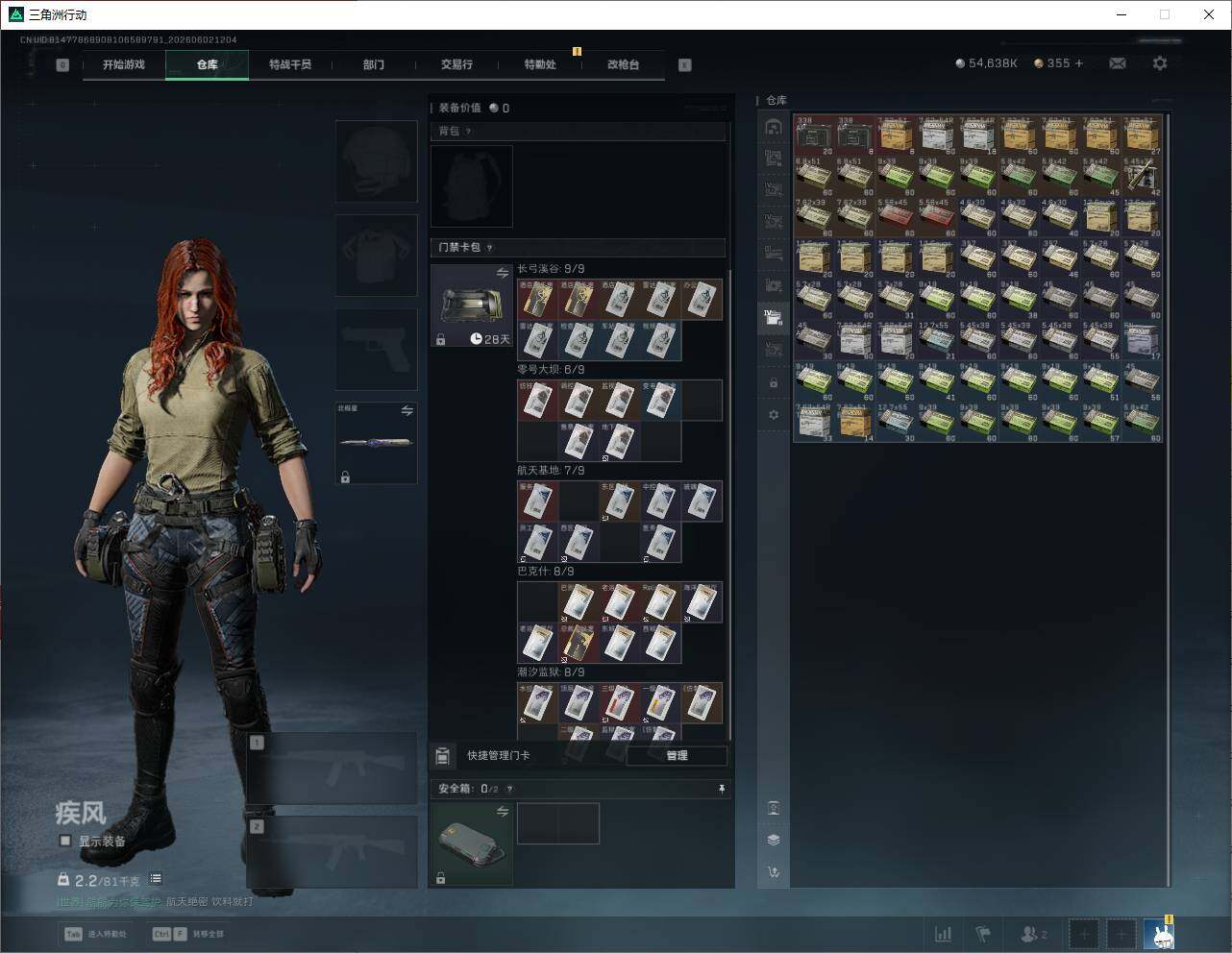This screenshot has height=953, width=1232.
Task: Open the bar chart stats icon
Action: click(x=944, y=934)
